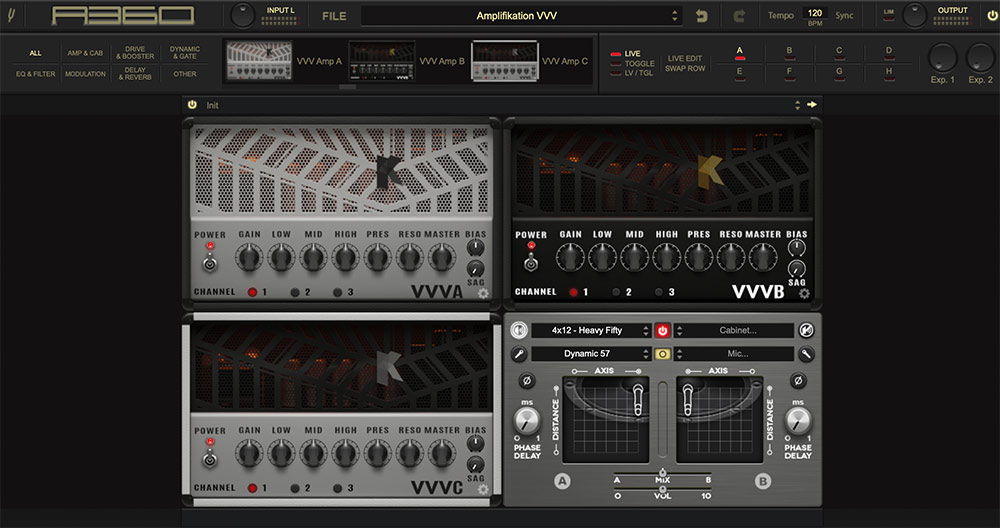Viewport: 1000px width, 528px height.
Task: Click the A360 logo
Action: pos(122,15)
